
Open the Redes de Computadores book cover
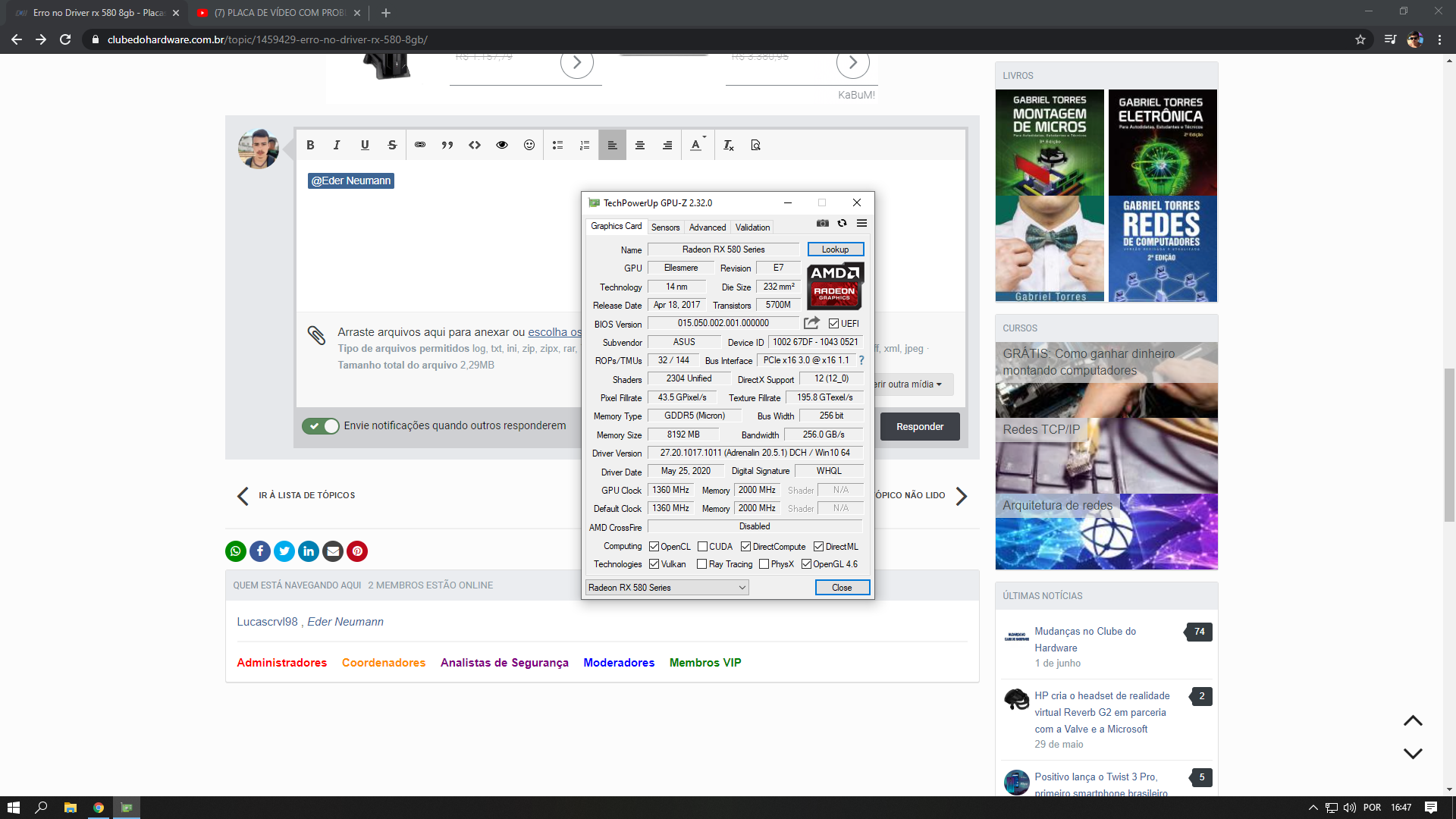(1162, 249)
